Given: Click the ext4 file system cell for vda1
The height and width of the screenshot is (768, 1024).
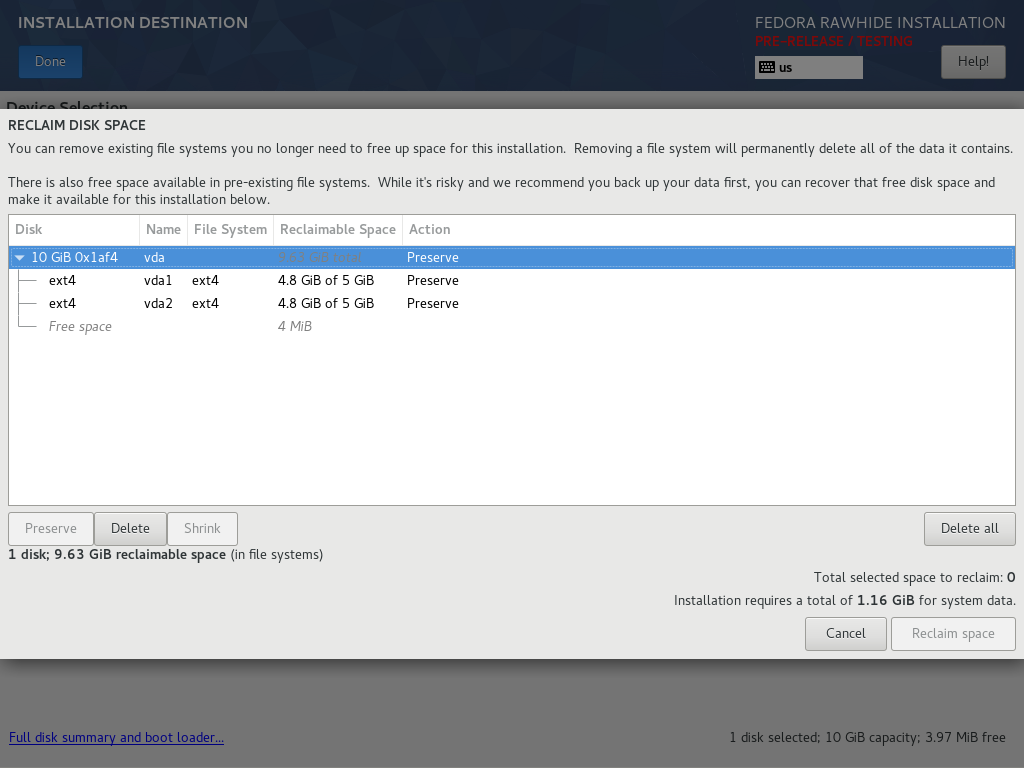Looking at the screenshot, I should 205,281.
